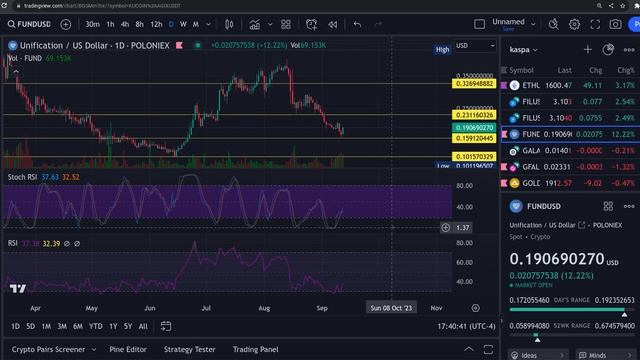The width and height of the screenshot is (640, 360).
Task: Open the Unification / US Dollar external link
Action: (582, 225)
